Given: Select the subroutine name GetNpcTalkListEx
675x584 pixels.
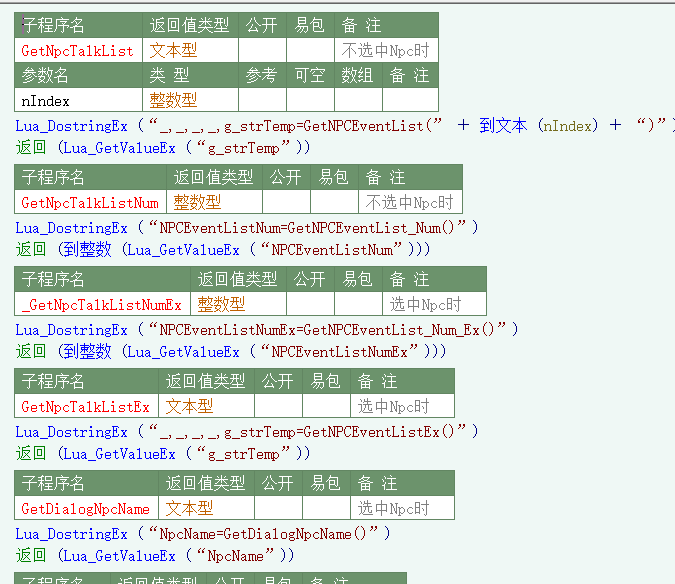Looking at the screenshot, I should coord(85,407).
